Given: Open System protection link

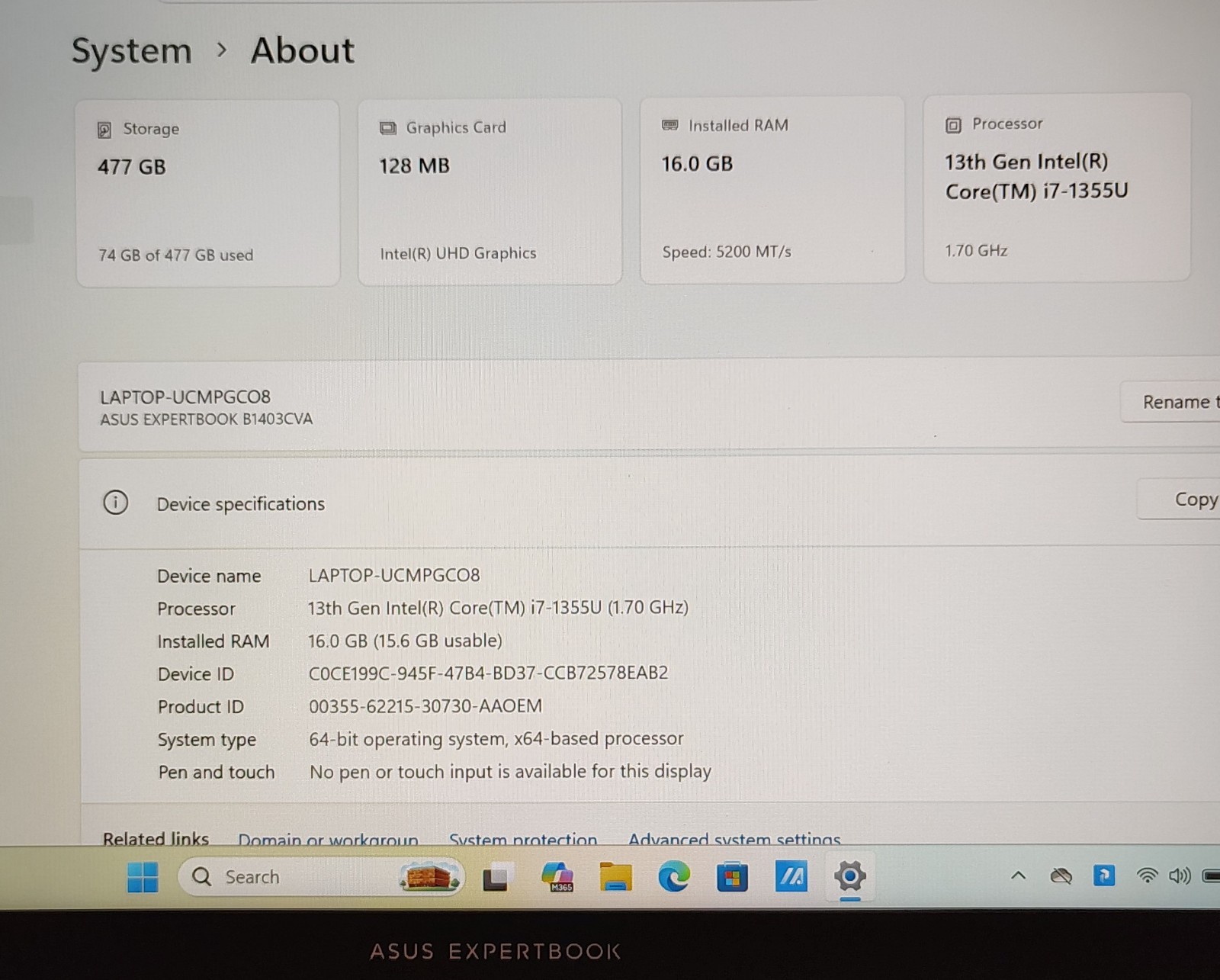Looking at the screenshot, I should (x=523, y=839).
